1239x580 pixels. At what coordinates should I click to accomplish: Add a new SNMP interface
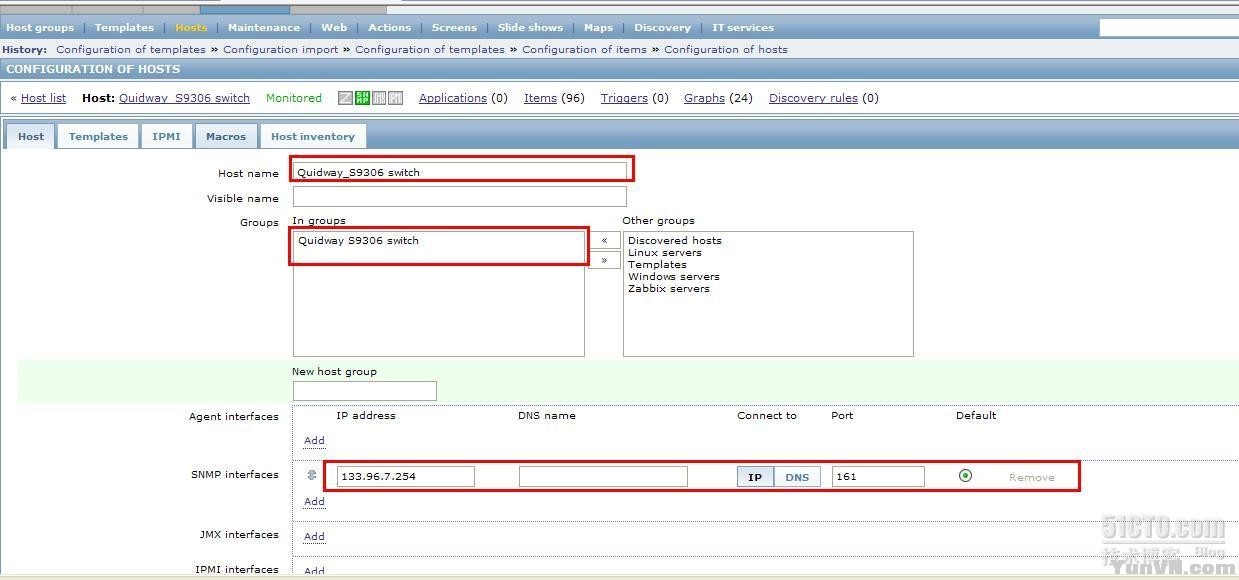tap(314, 501)
